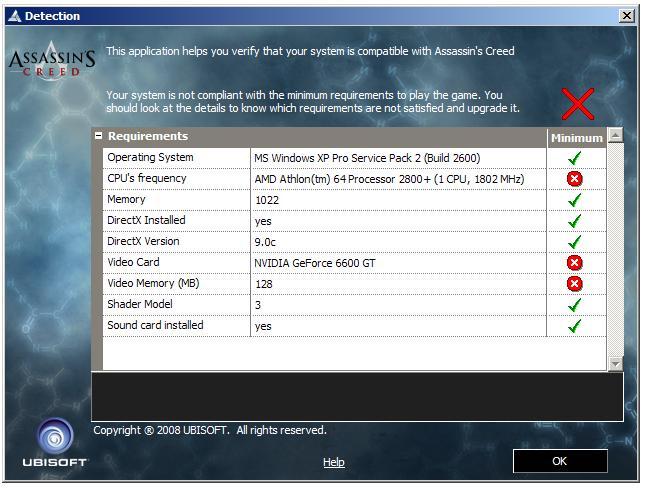Click the DirectX Installed yes value
Viewport: 645px width, 489px height.
click(263, 222)
